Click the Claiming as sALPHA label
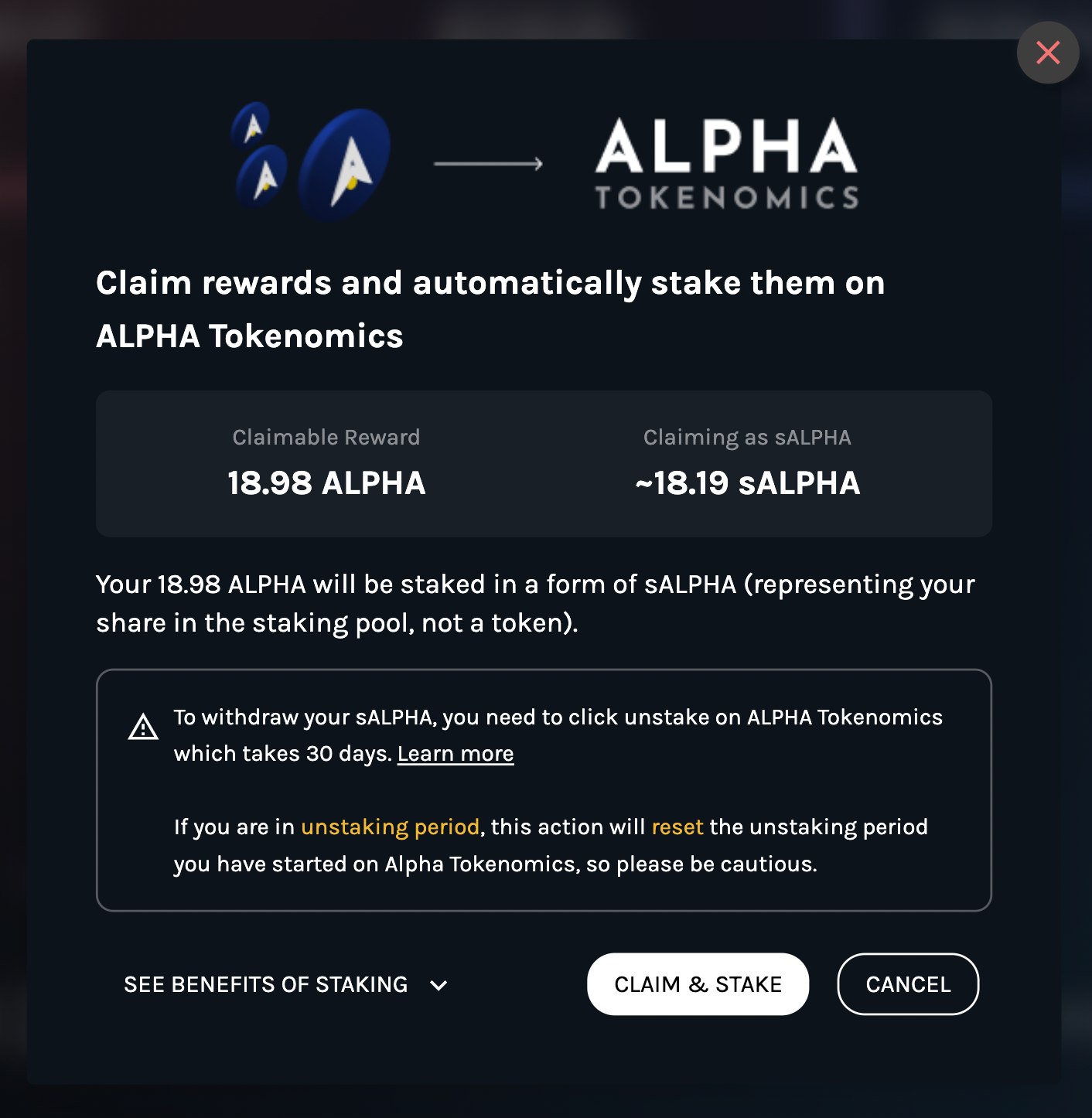 pos(747,438)
